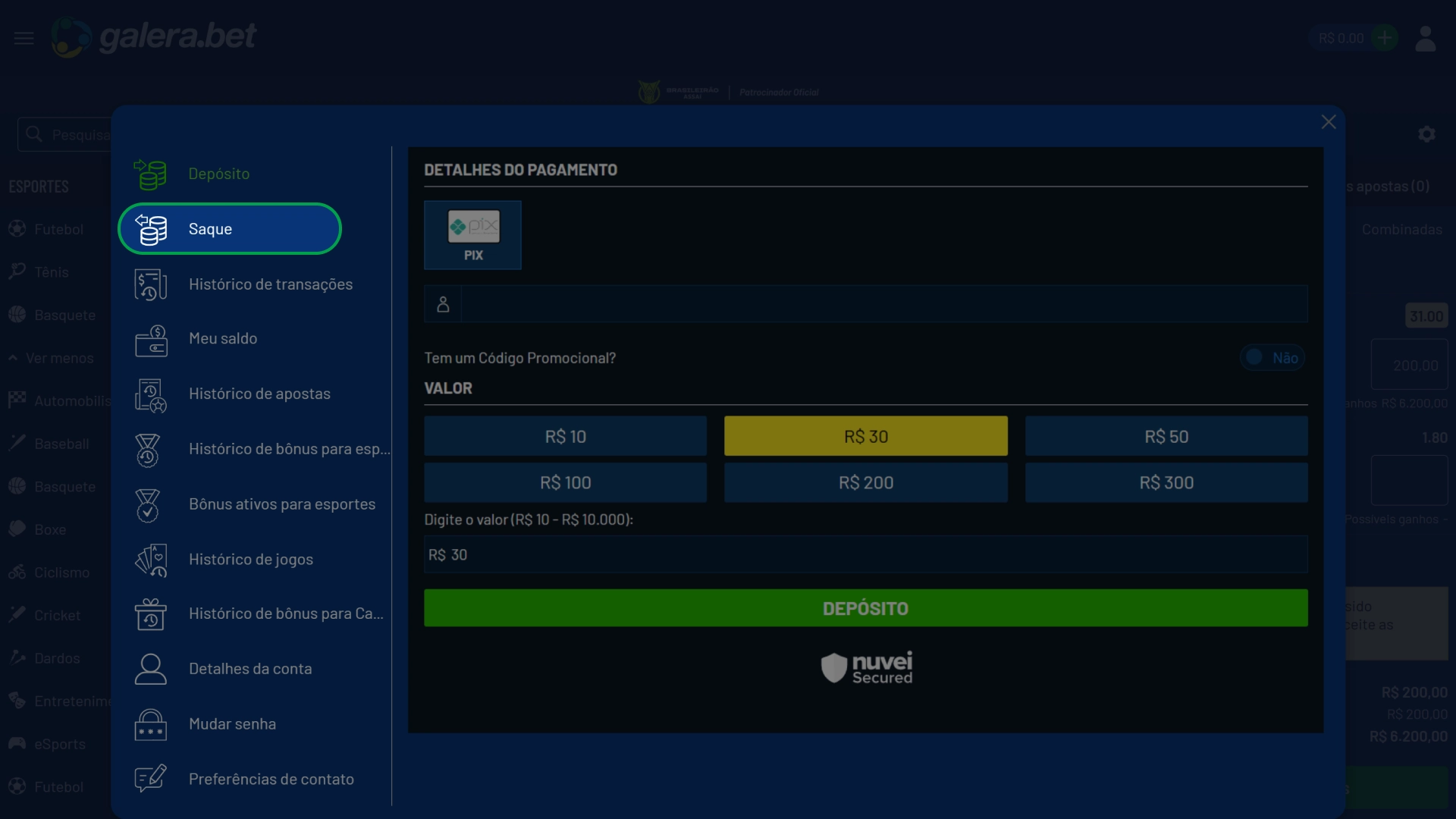Click the Depósito icon in sidebar
Screen dimensions: 1456x819
click(151, 172)
